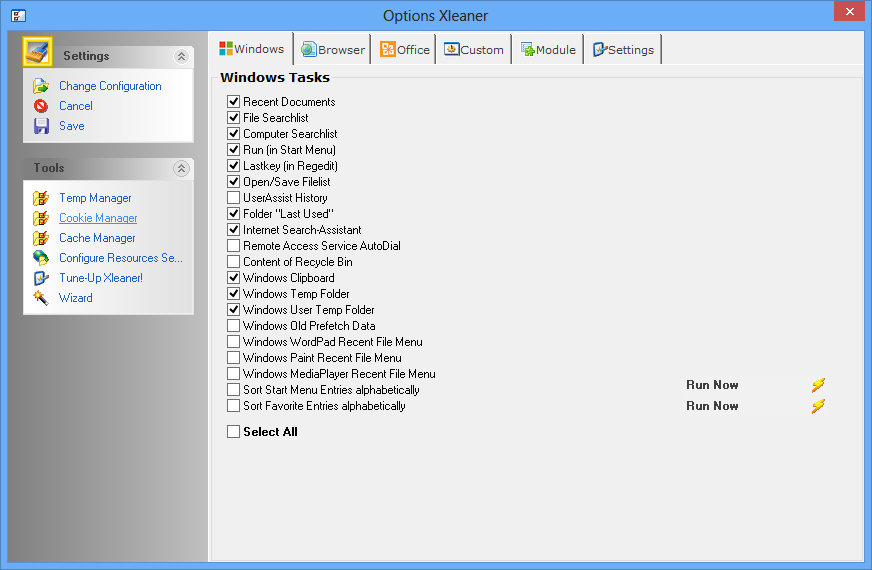Image resolution: width=872 pixels, height=570 pixels.
Task: Click the Cache Manager icon
Action: [x=41, y=238]
